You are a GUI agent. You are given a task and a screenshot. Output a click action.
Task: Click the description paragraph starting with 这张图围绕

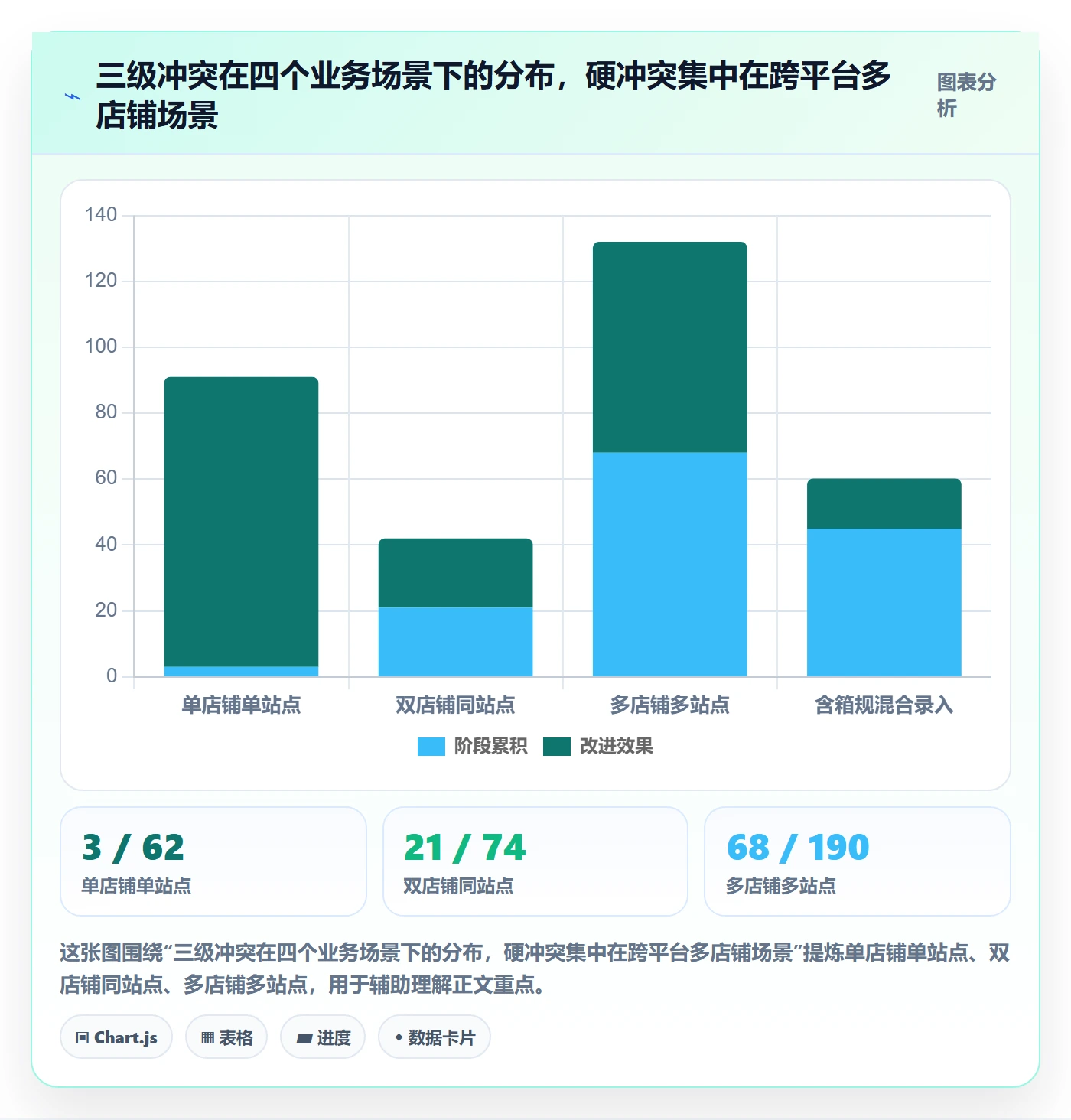coord(535,969)
